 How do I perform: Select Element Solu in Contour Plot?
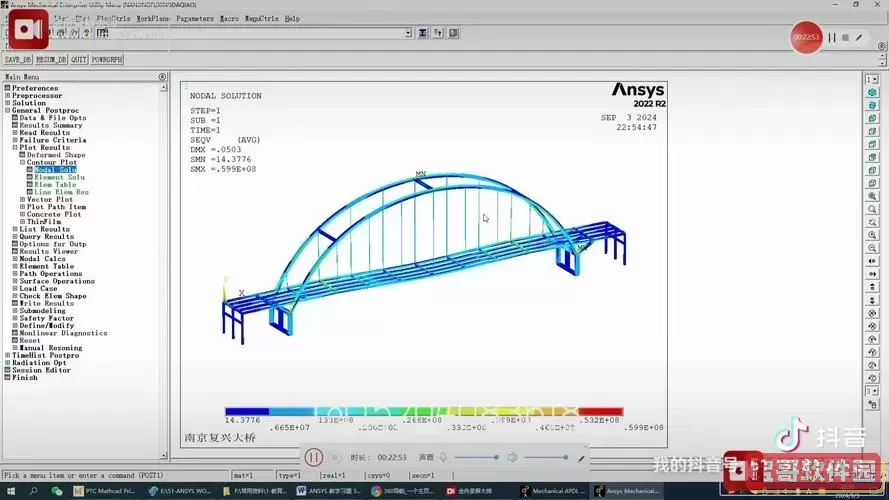[x=60, y=177]
